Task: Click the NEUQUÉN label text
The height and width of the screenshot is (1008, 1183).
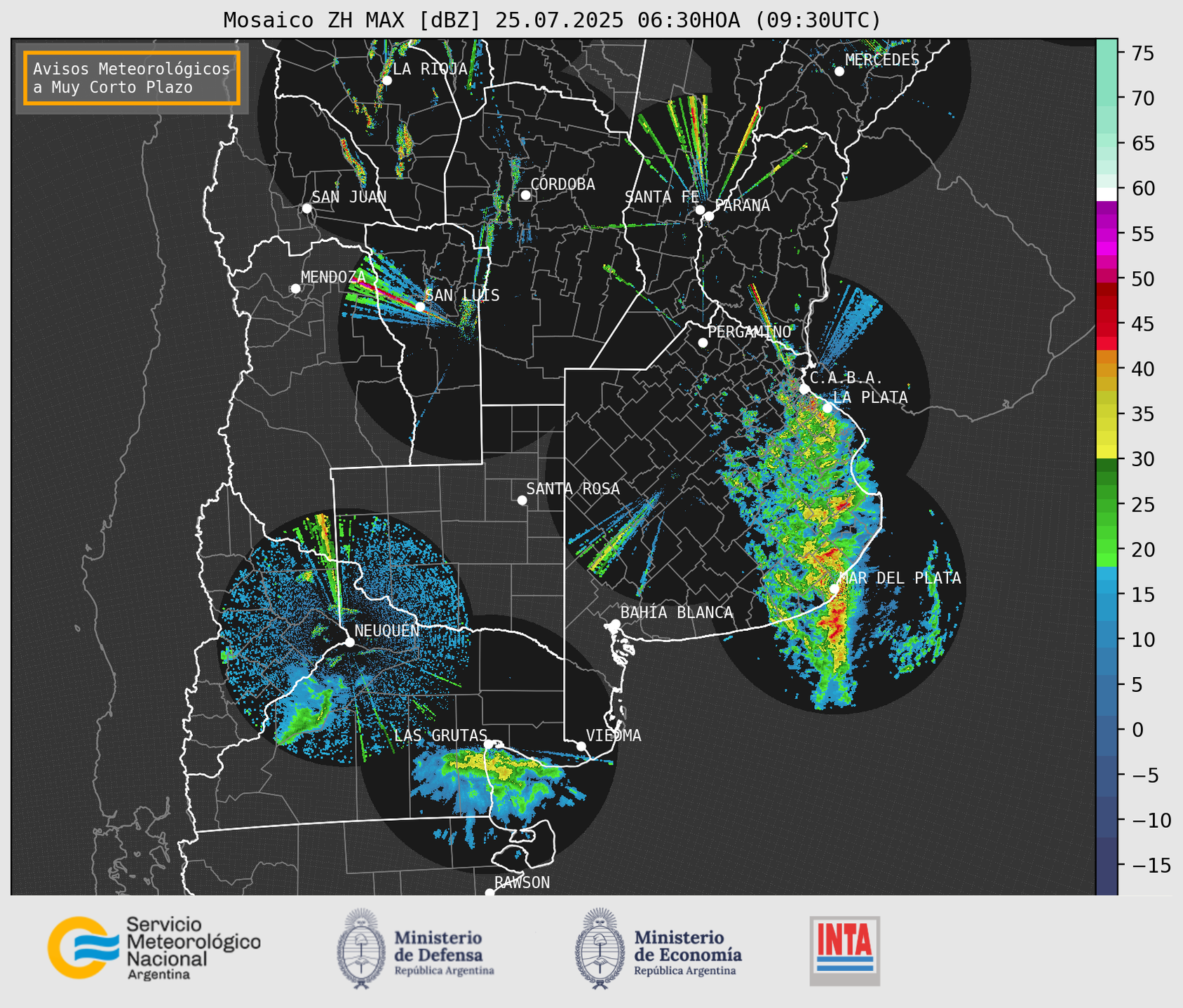Action: point(387,631)
